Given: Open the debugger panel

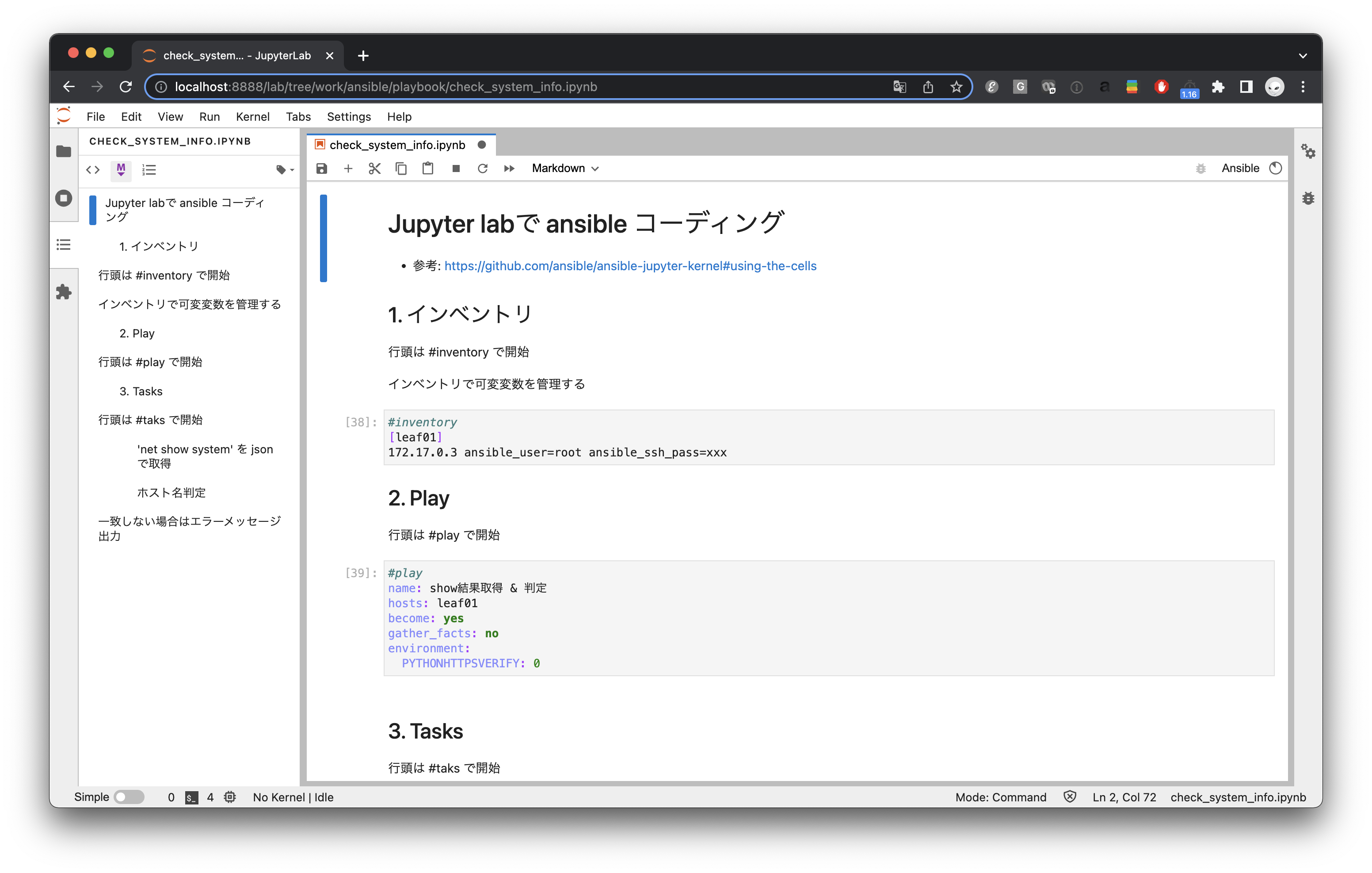Looking at the screenshot, I should (x=1309, y=198).
